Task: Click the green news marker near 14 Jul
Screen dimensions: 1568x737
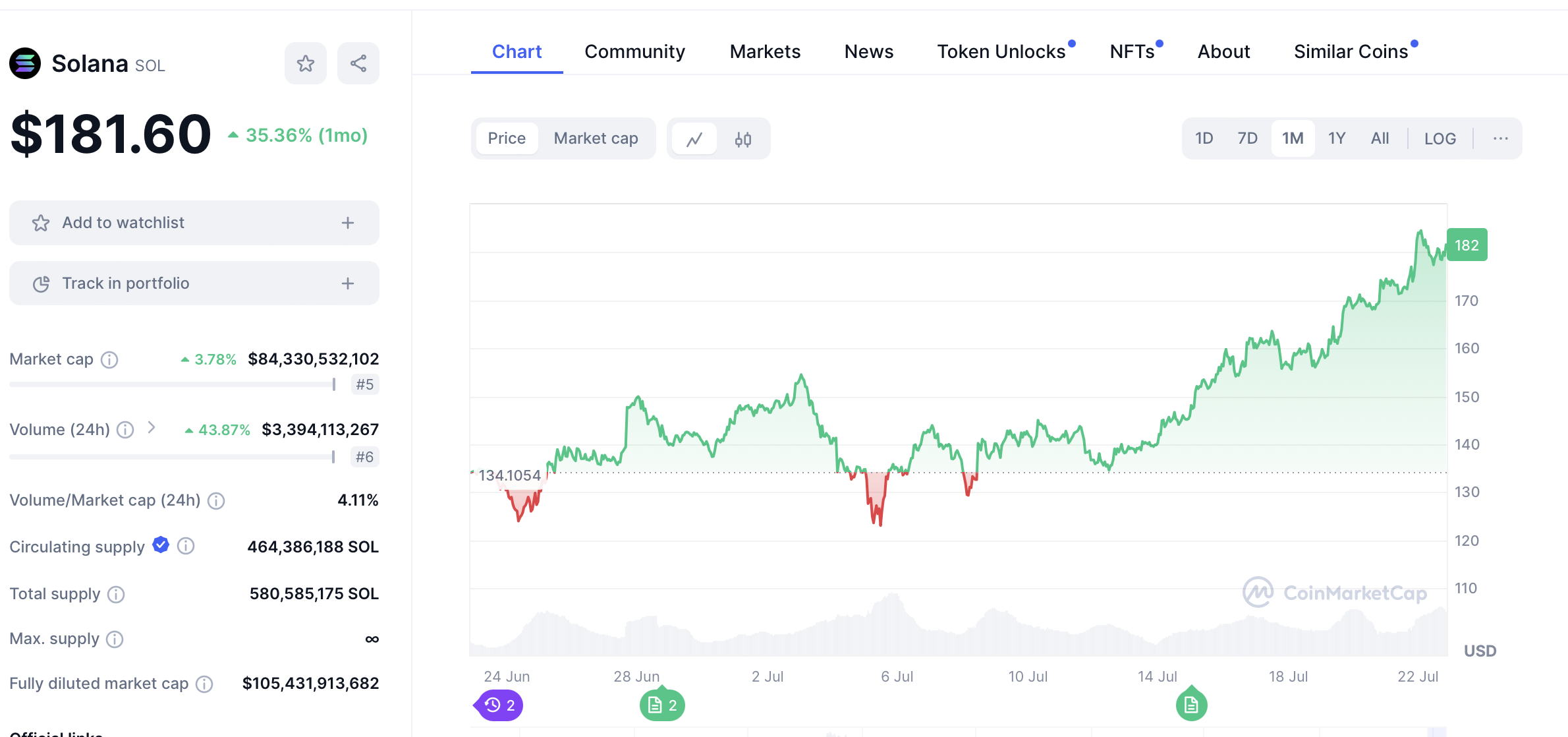Action: click(x=1191, y=705)
